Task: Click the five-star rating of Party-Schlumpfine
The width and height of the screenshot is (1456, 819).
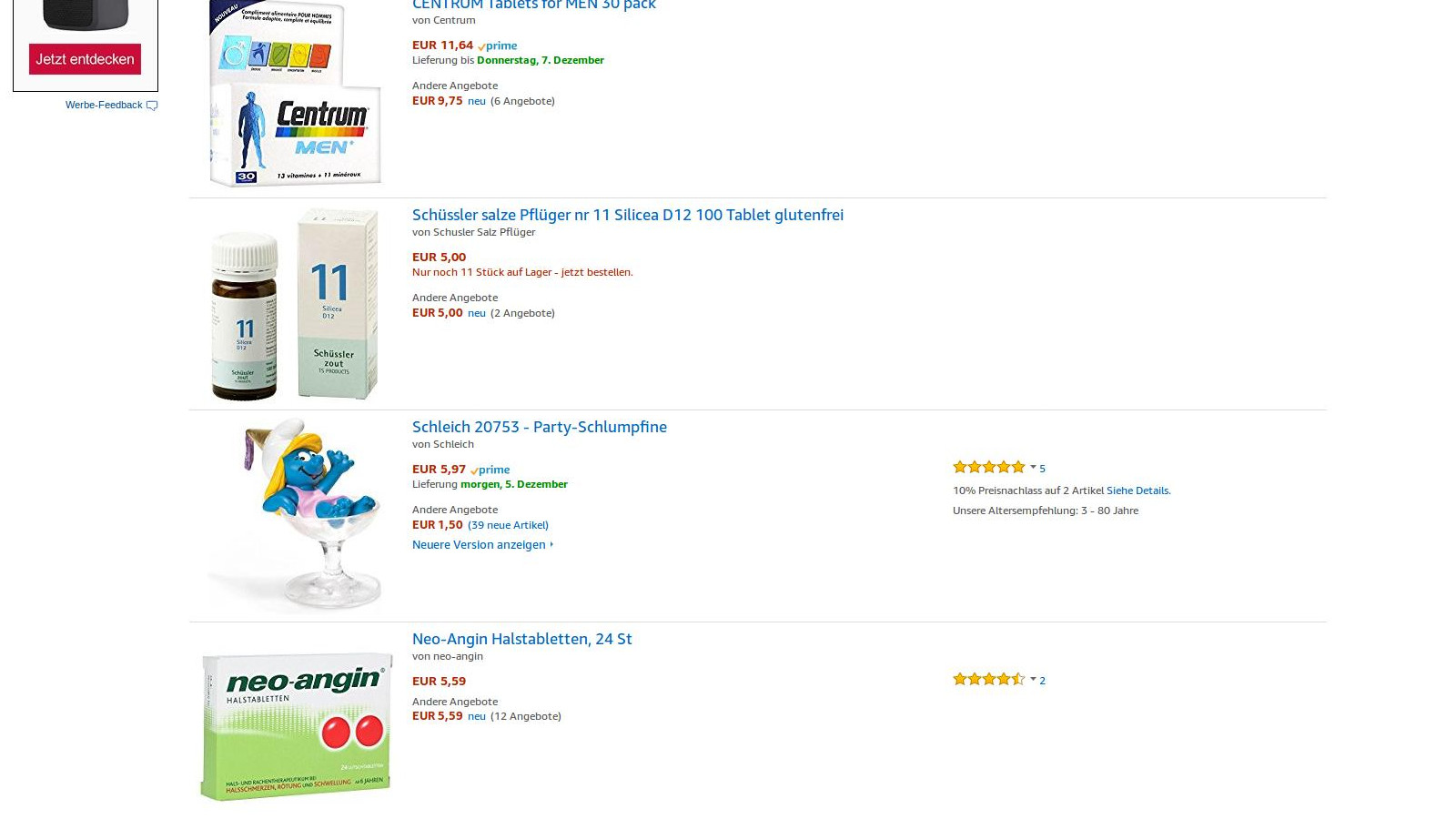Action: tap(988, 467)
